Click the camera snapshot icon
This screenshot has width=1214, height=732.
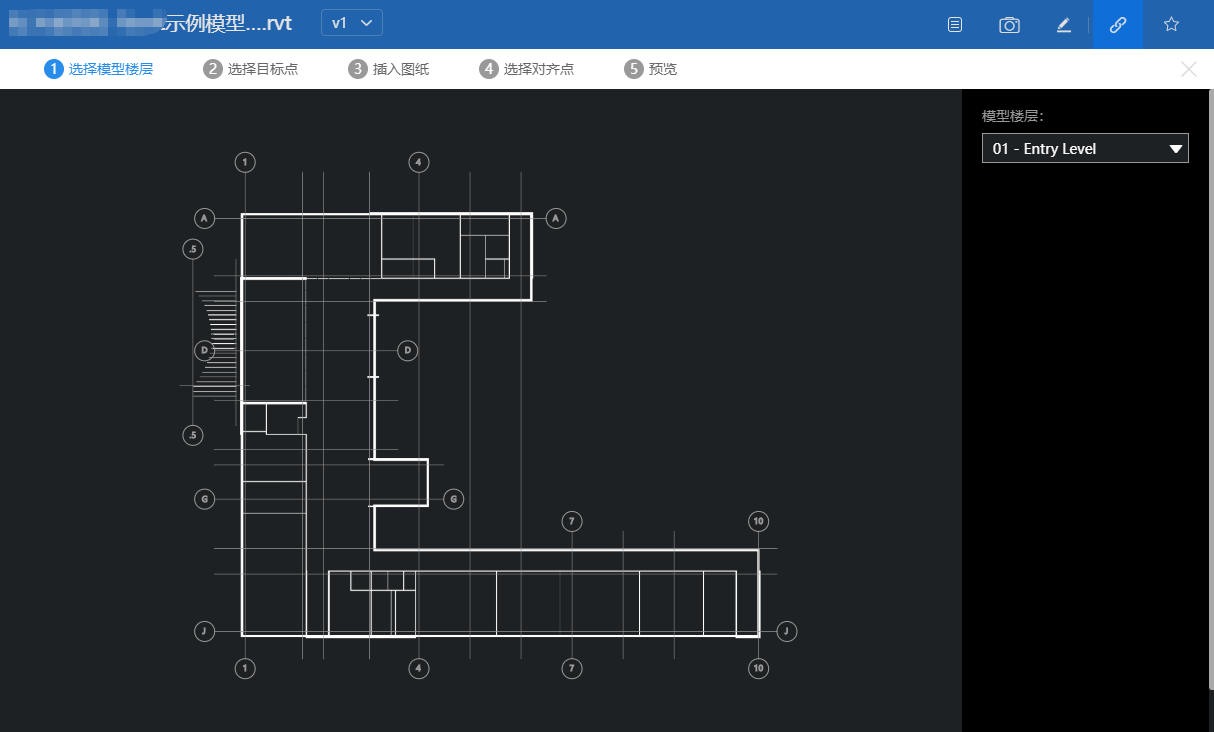pyautogui.click(x=1009, y=25)
